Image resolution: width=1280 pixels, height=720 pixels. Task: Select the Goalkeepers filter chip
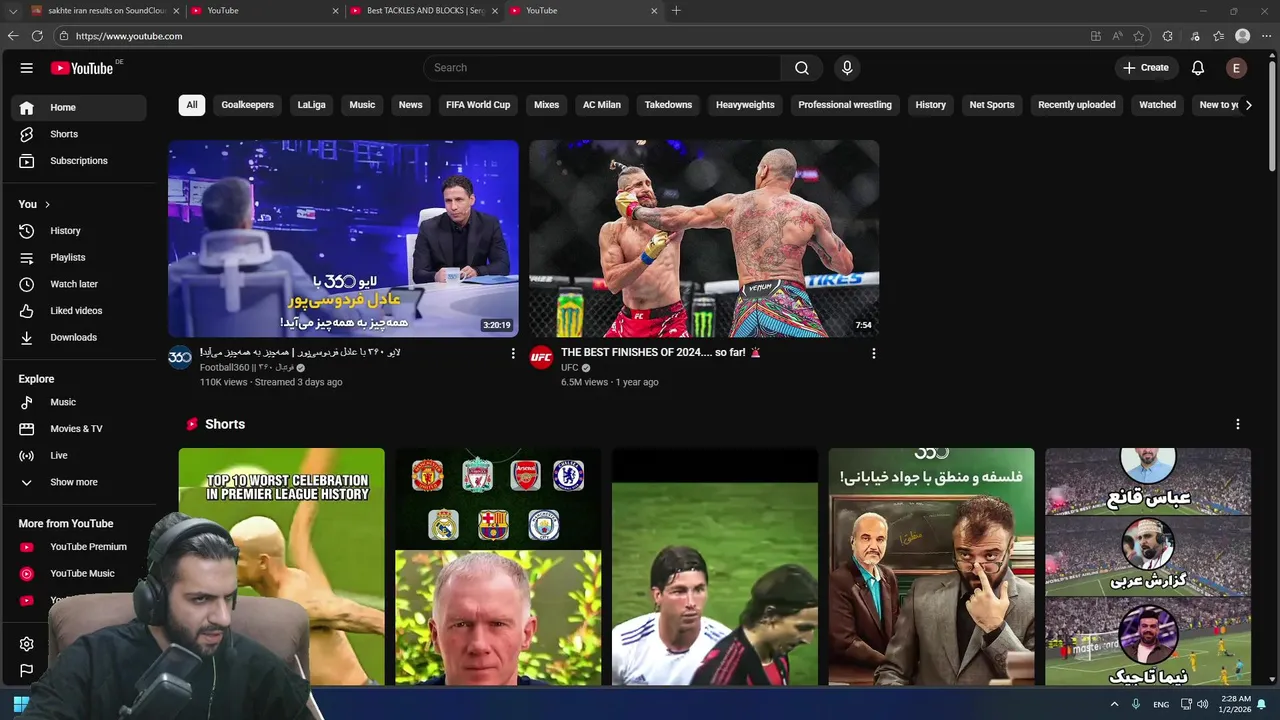tap(247, 105)
